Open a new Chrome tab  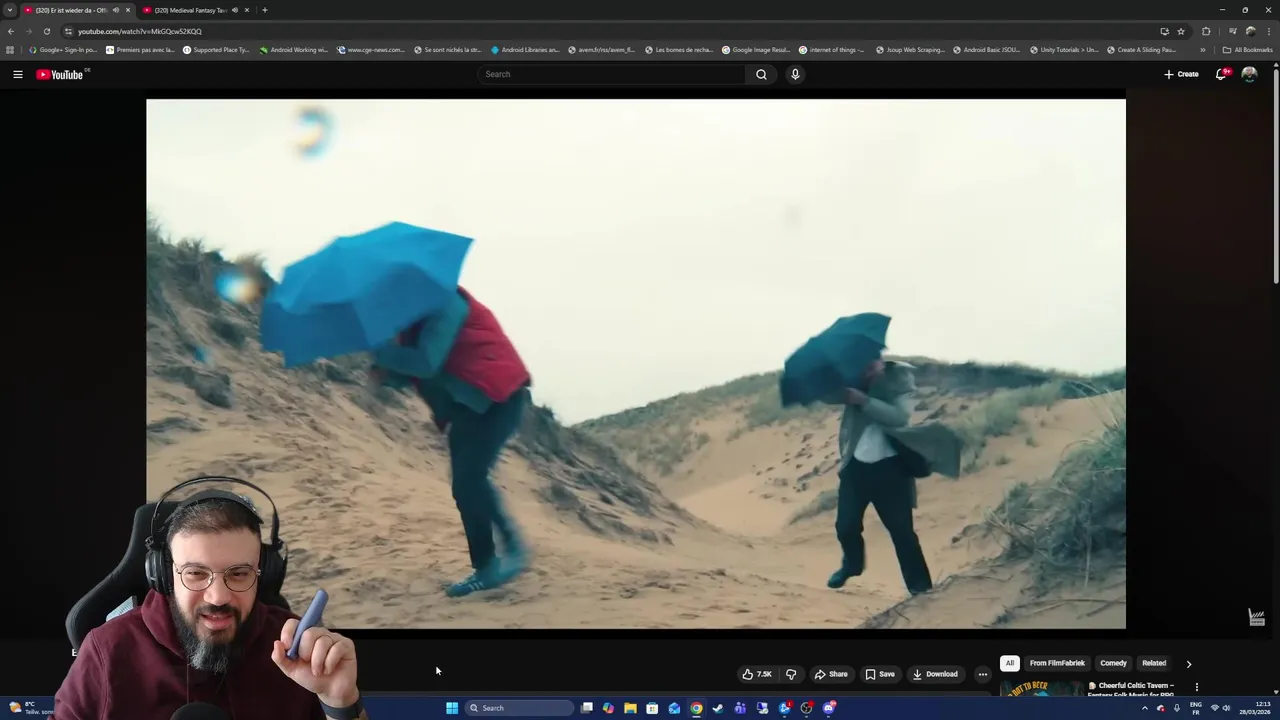(x=264, y=10)
